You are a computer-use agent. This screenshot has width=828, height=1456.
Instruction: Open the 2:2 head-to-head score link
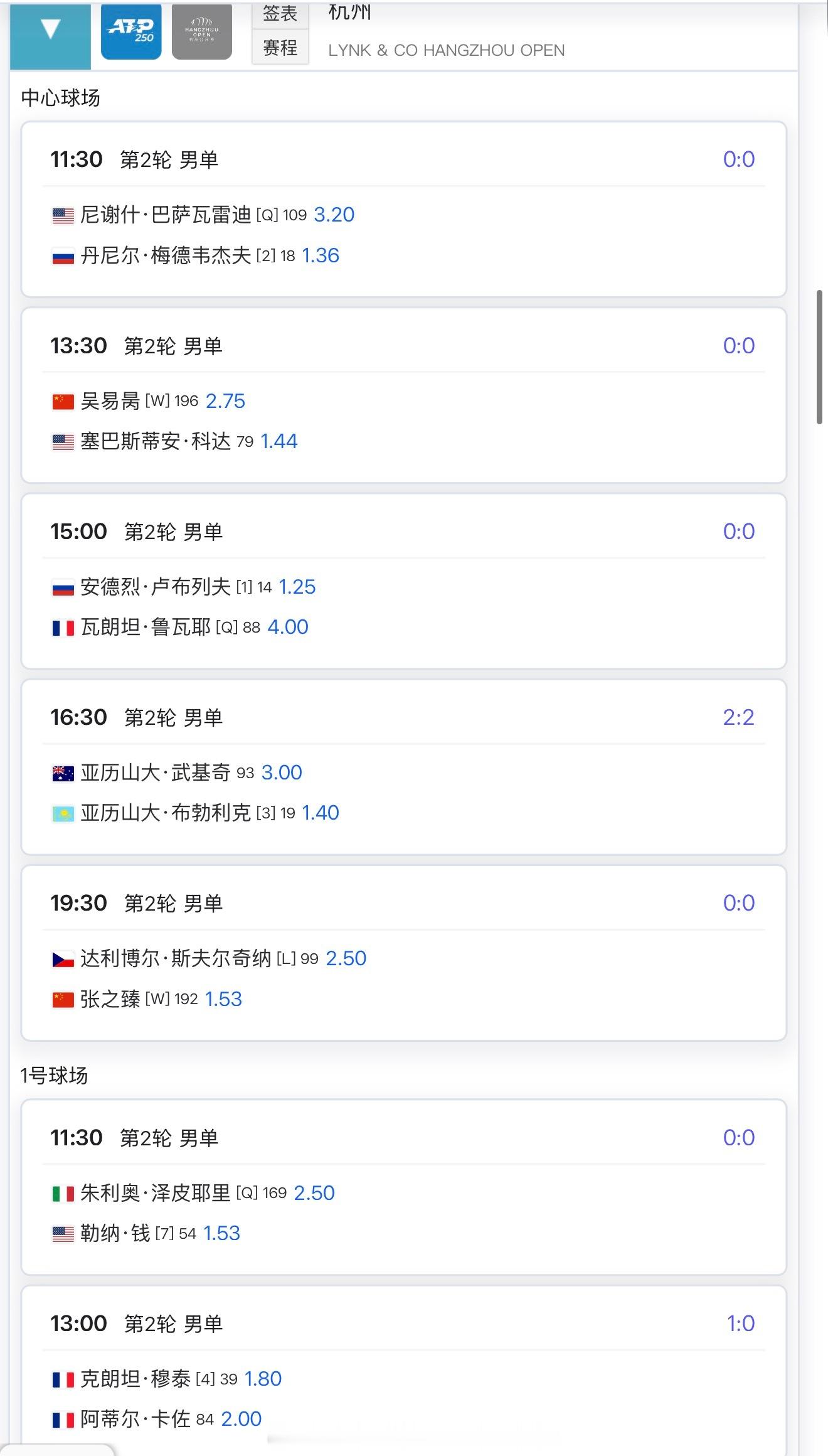[x=738, y=717]
